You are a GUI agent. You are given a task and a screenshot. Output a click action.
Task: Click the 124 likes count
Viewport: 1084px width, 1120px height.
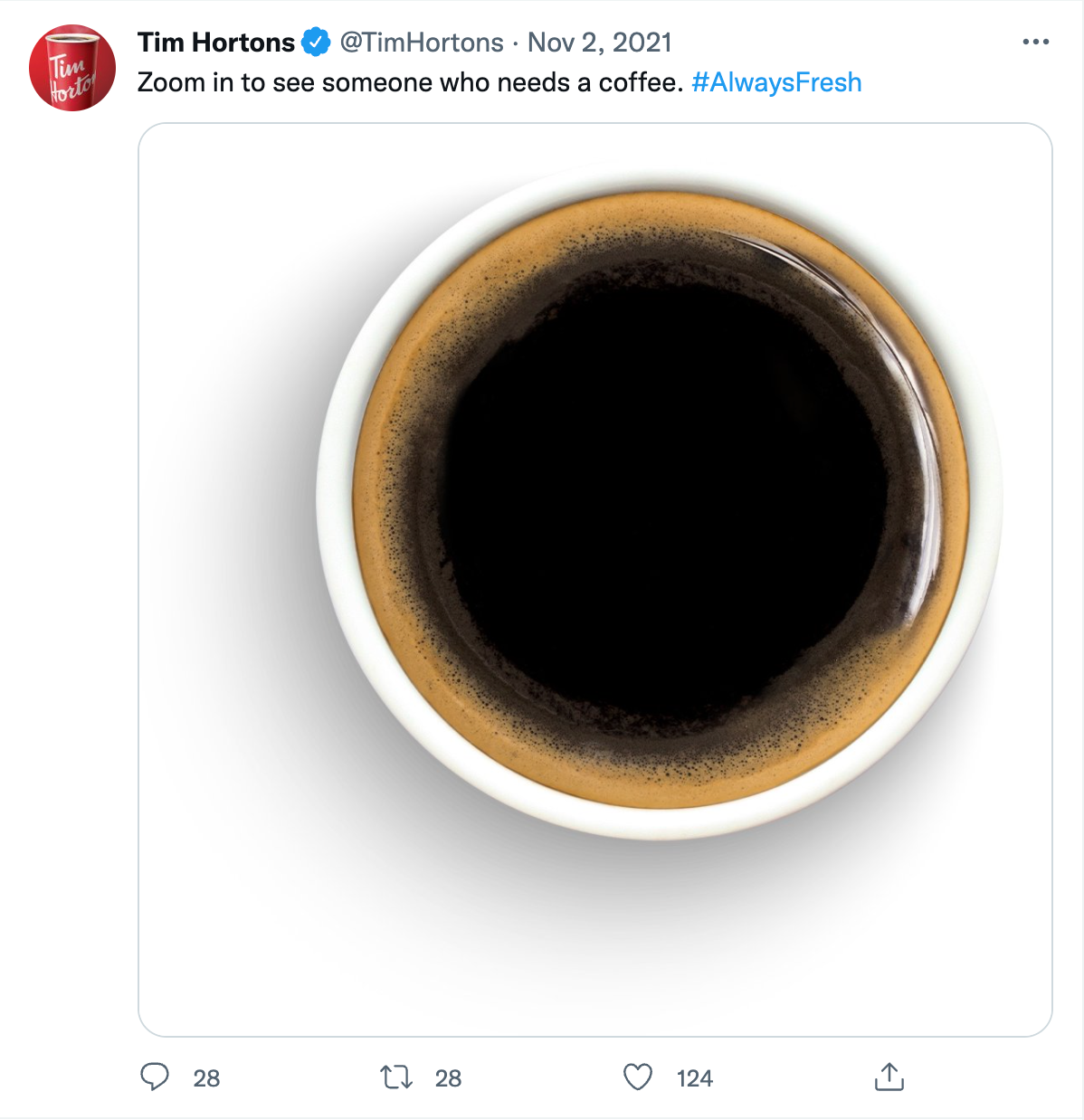[695, 1077]
